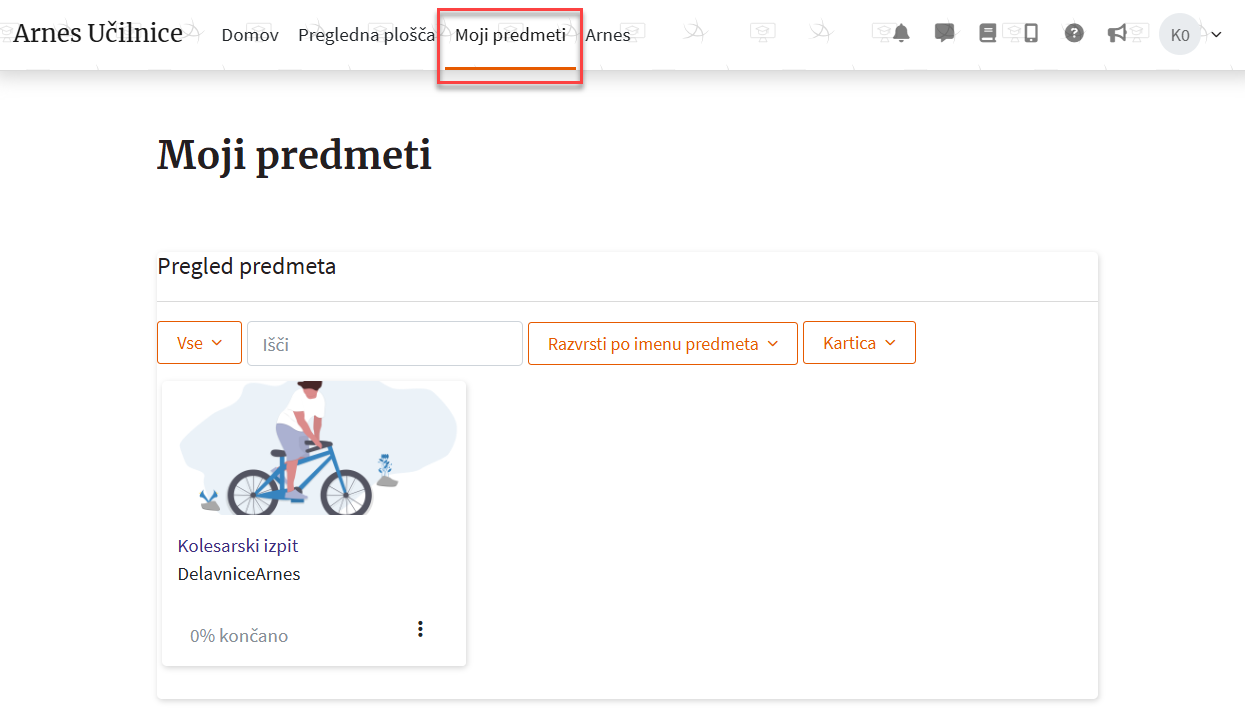Open help via question mark icon
Viewport: 1245px width, 726px height.
pos(1074,34)
